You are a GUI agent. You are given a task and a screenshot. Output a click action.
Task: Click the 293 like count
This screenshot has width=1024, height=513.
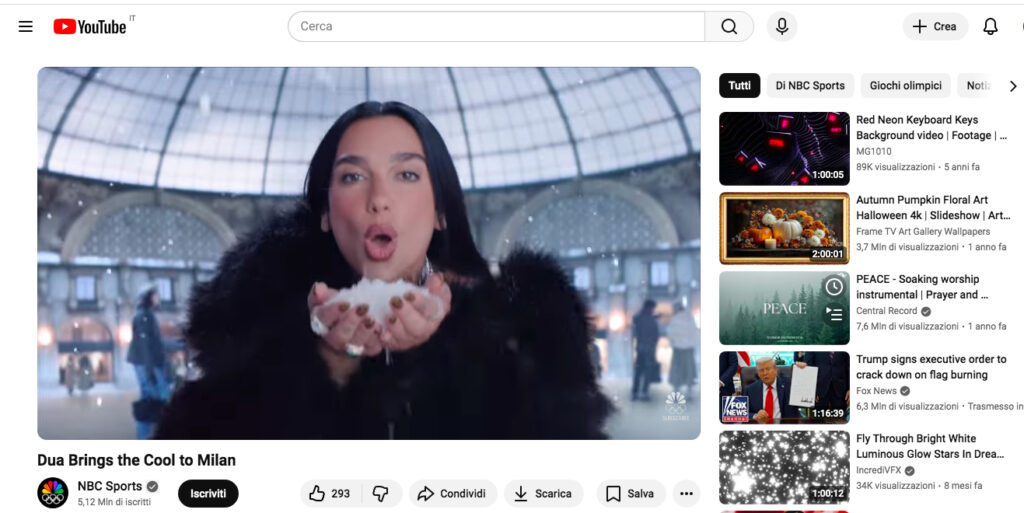click(340, 493)
